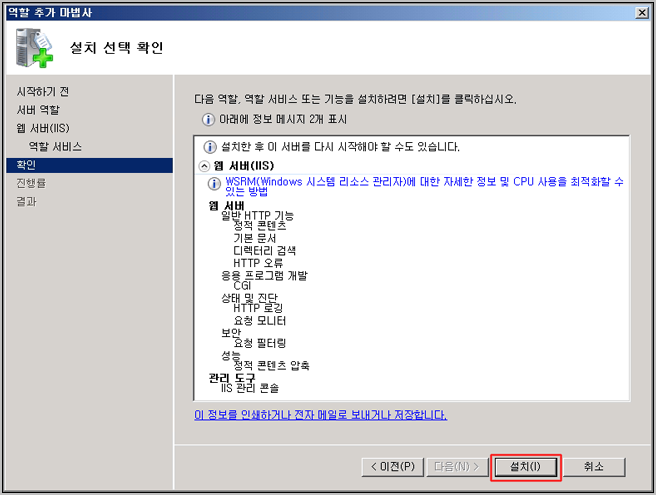
Task: Click the disabled 다음(N) next button
Action: [457, 467]
